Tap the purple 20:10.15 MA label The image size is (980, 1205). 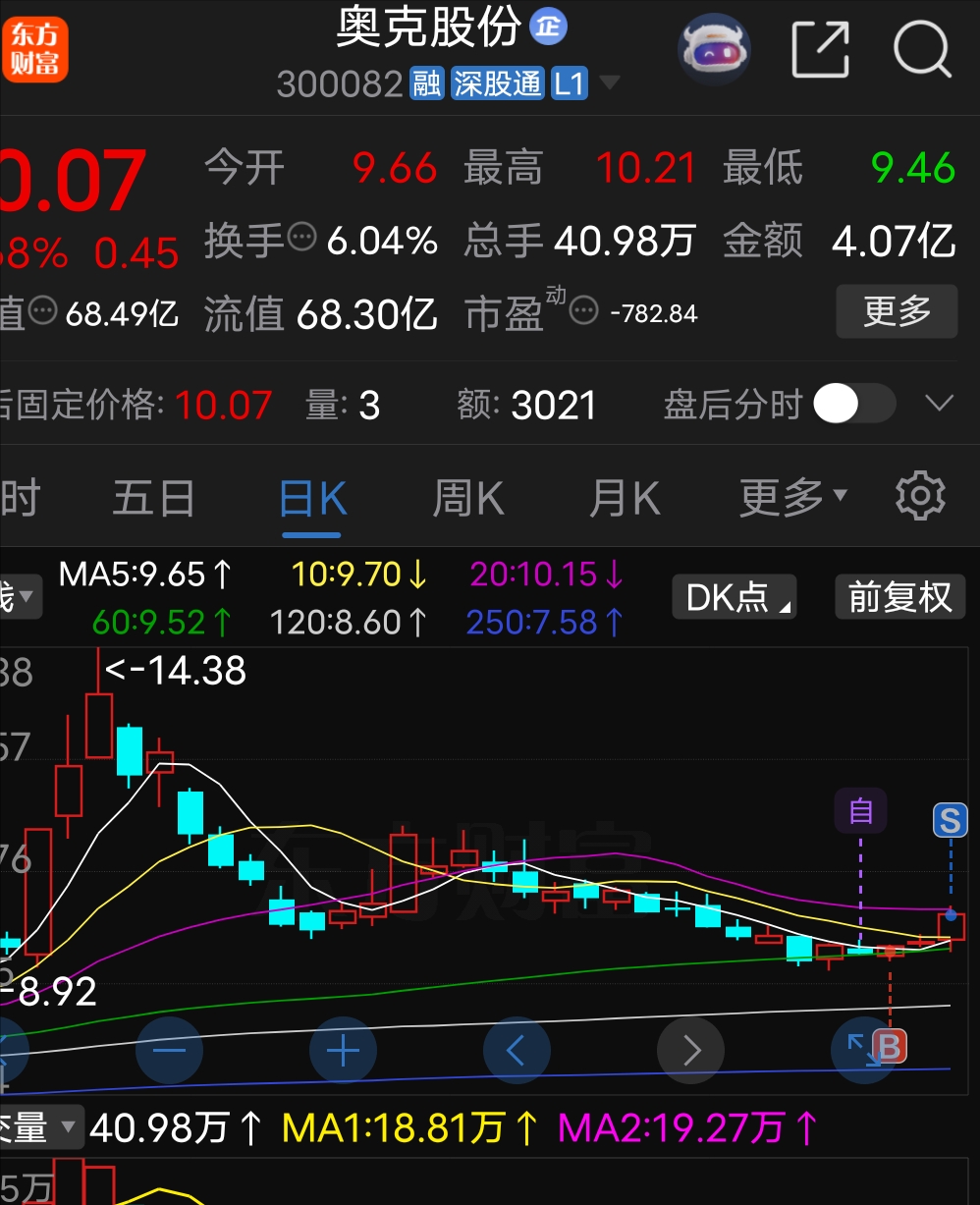[547, 574]
